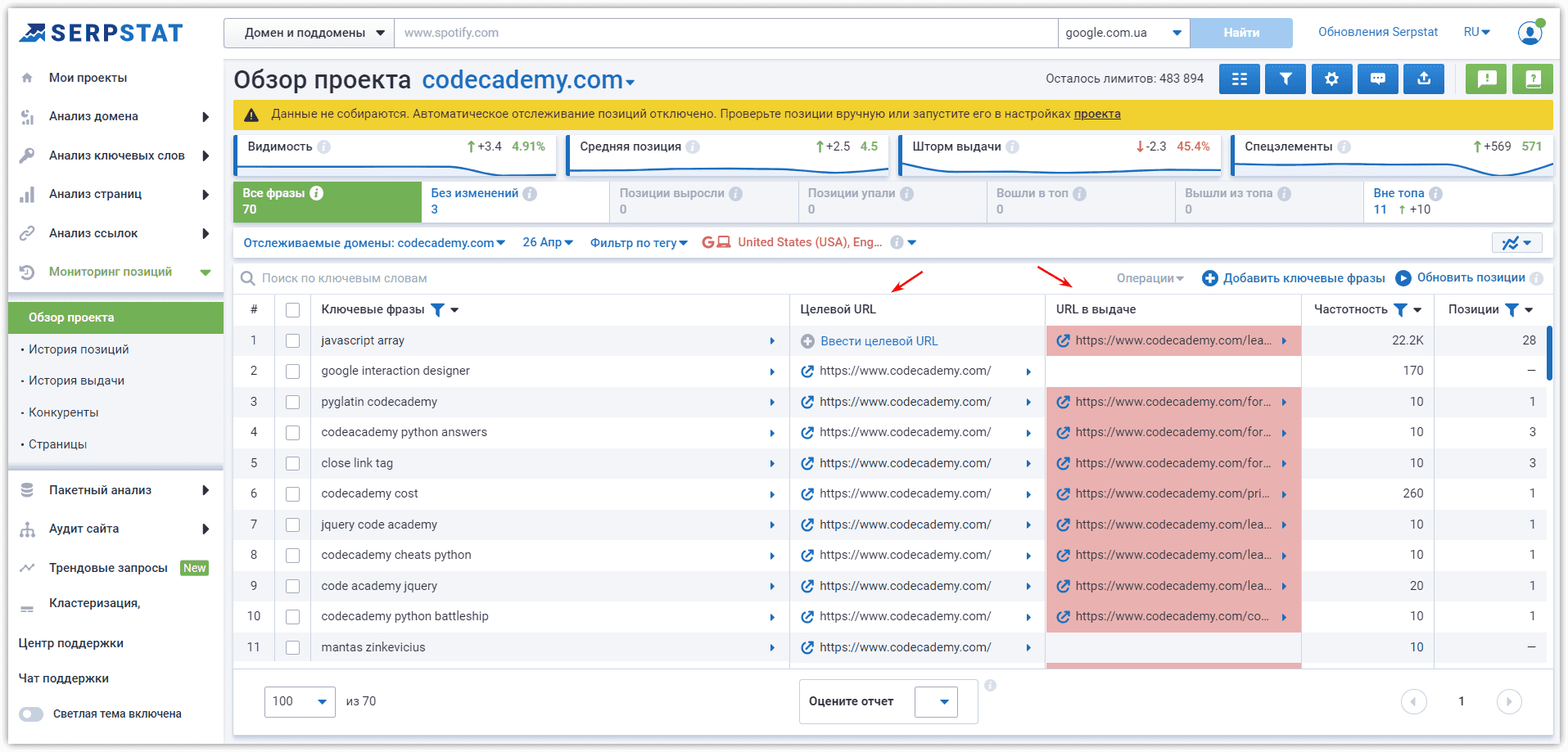Click the blue comment bubble toolbar icon
1568x752 pixels.
(1378, 79)
